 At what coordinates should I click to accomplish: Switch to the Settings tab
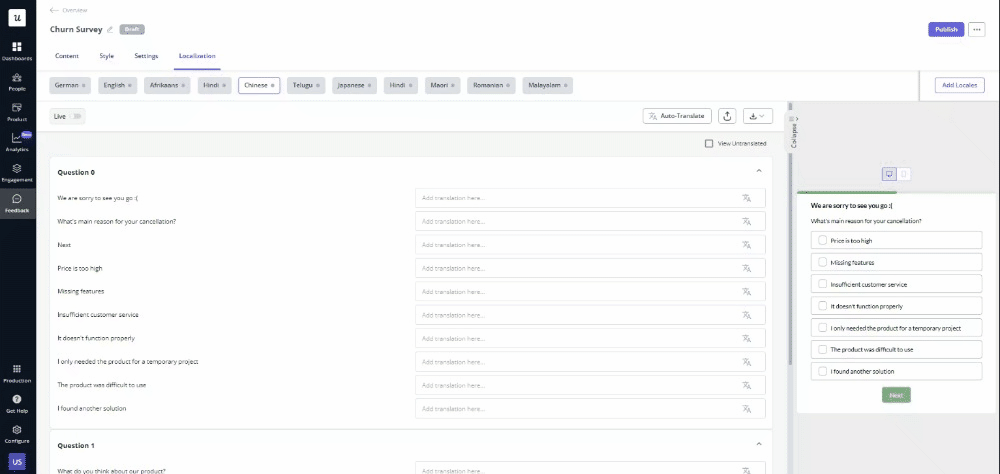(x=146, y=56)
